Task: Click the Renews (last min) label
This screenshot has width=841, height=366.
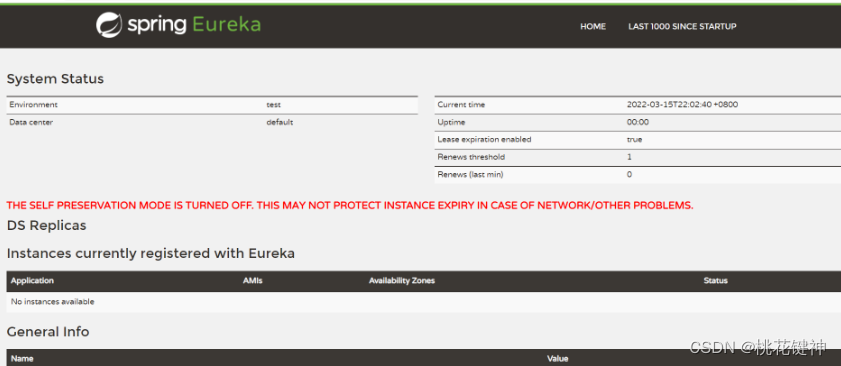Action: 470,174
